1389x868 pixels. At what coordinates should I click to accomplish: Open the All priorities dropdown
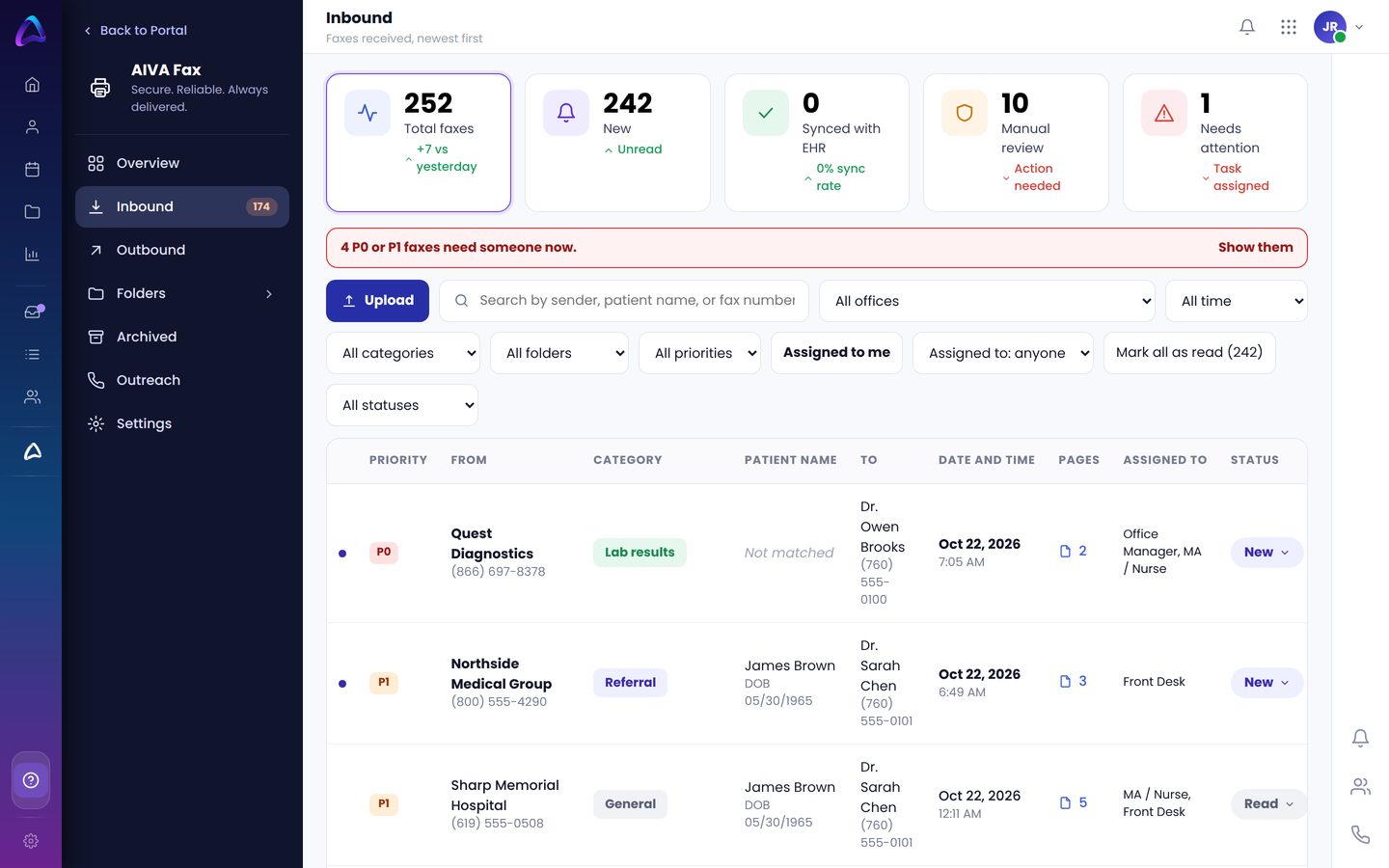tap(699, 353)
